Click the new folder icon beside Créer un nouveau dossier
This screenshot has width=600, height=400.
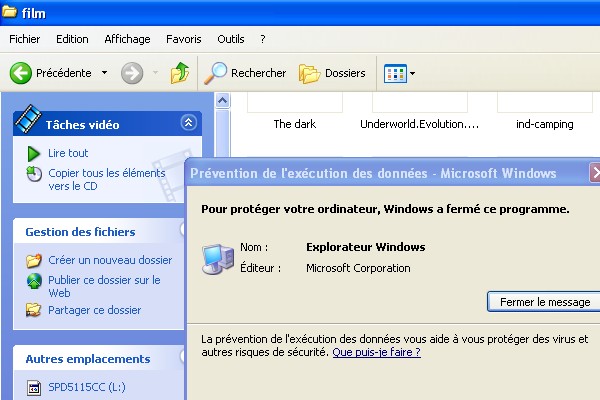click(34, 260)
